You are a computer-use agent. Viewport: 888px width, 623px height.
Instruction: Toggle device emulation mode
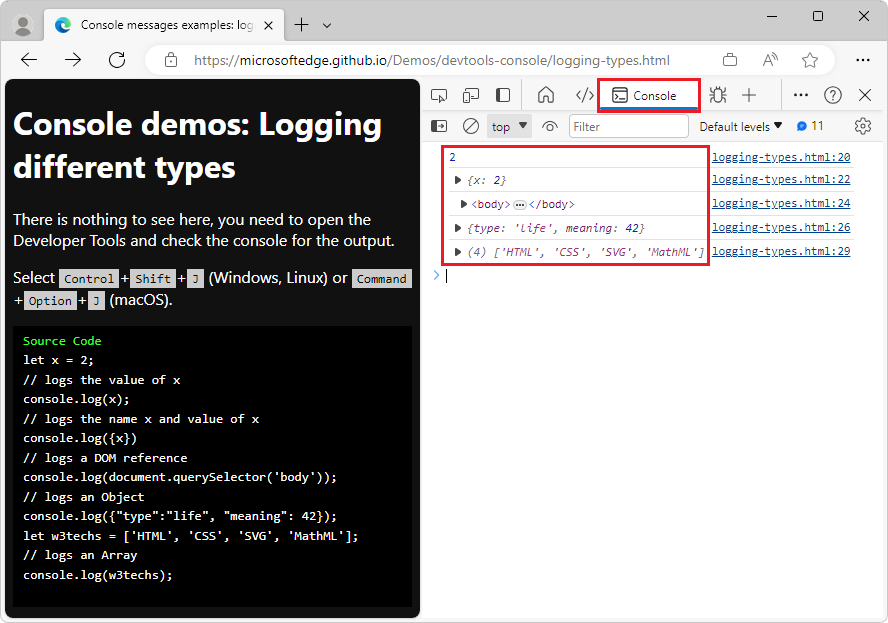tap(469, 95)
